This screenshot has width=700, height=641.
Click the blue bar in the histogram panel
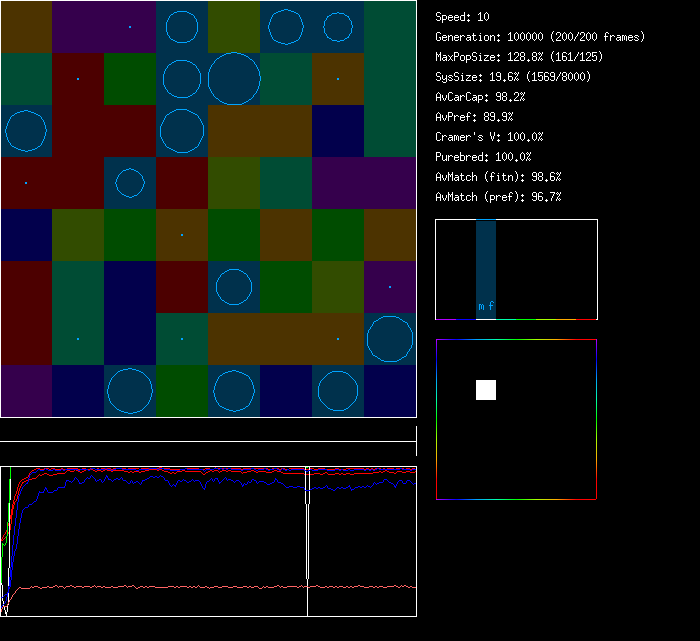(486, 262)
